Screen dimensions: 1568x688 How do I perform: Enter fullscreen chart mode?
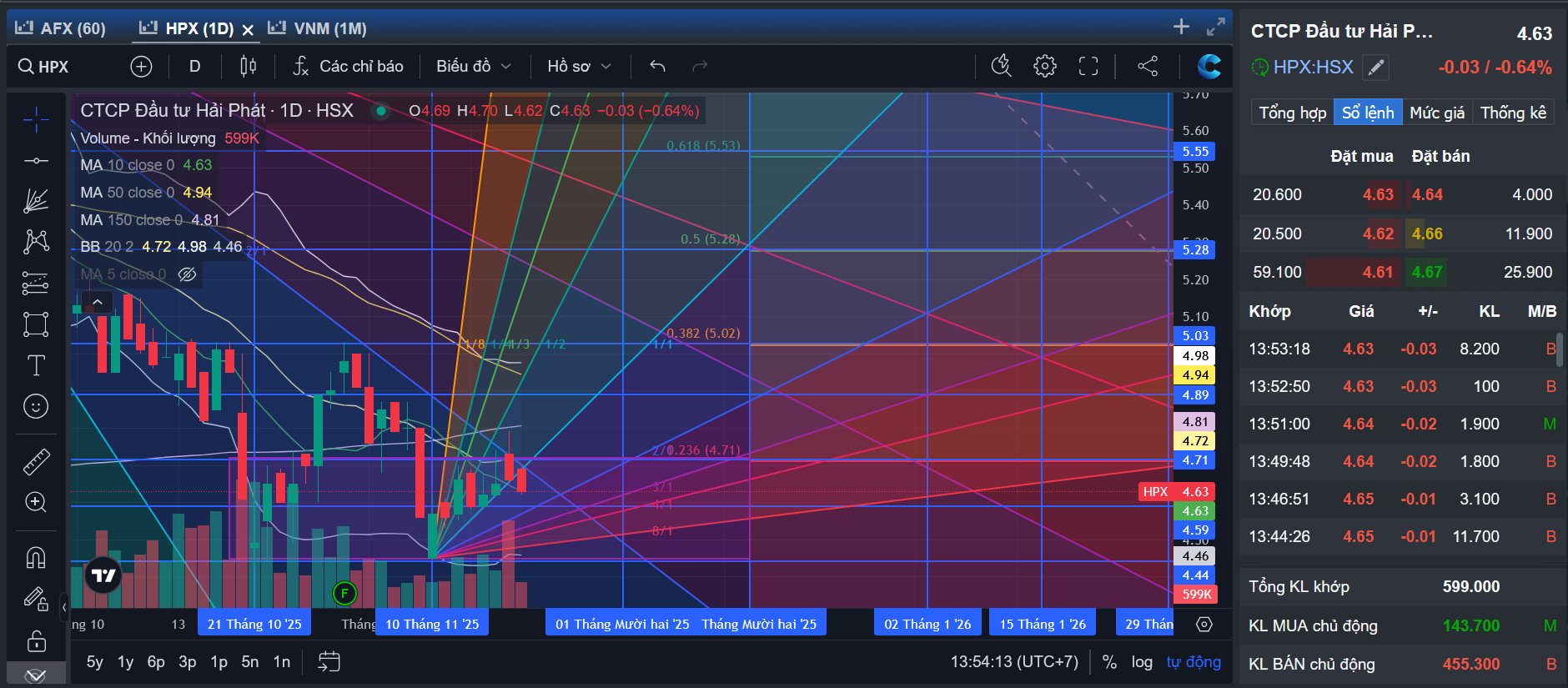point(1088,66)
